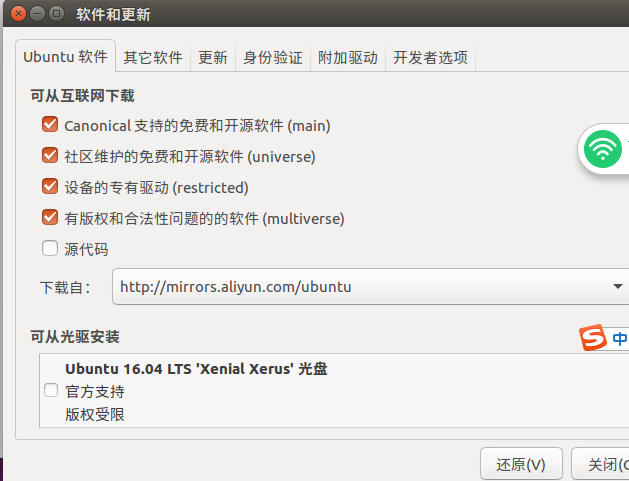Uncheck community-maintained universe software
This screenshot has width=629, height=481.
[50, 155]
